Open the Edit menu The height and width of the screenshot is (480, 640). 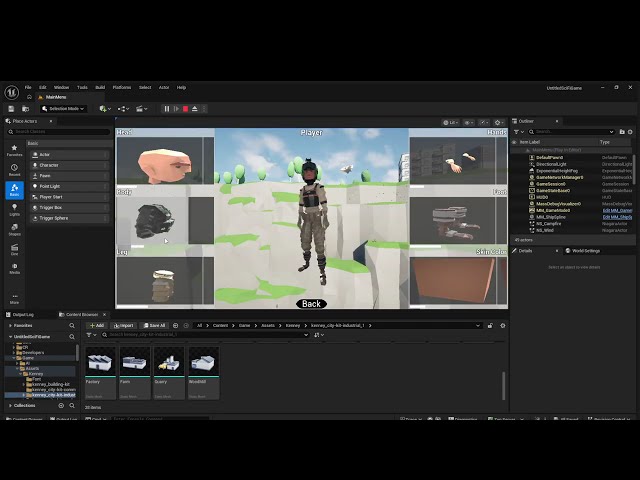42,87
